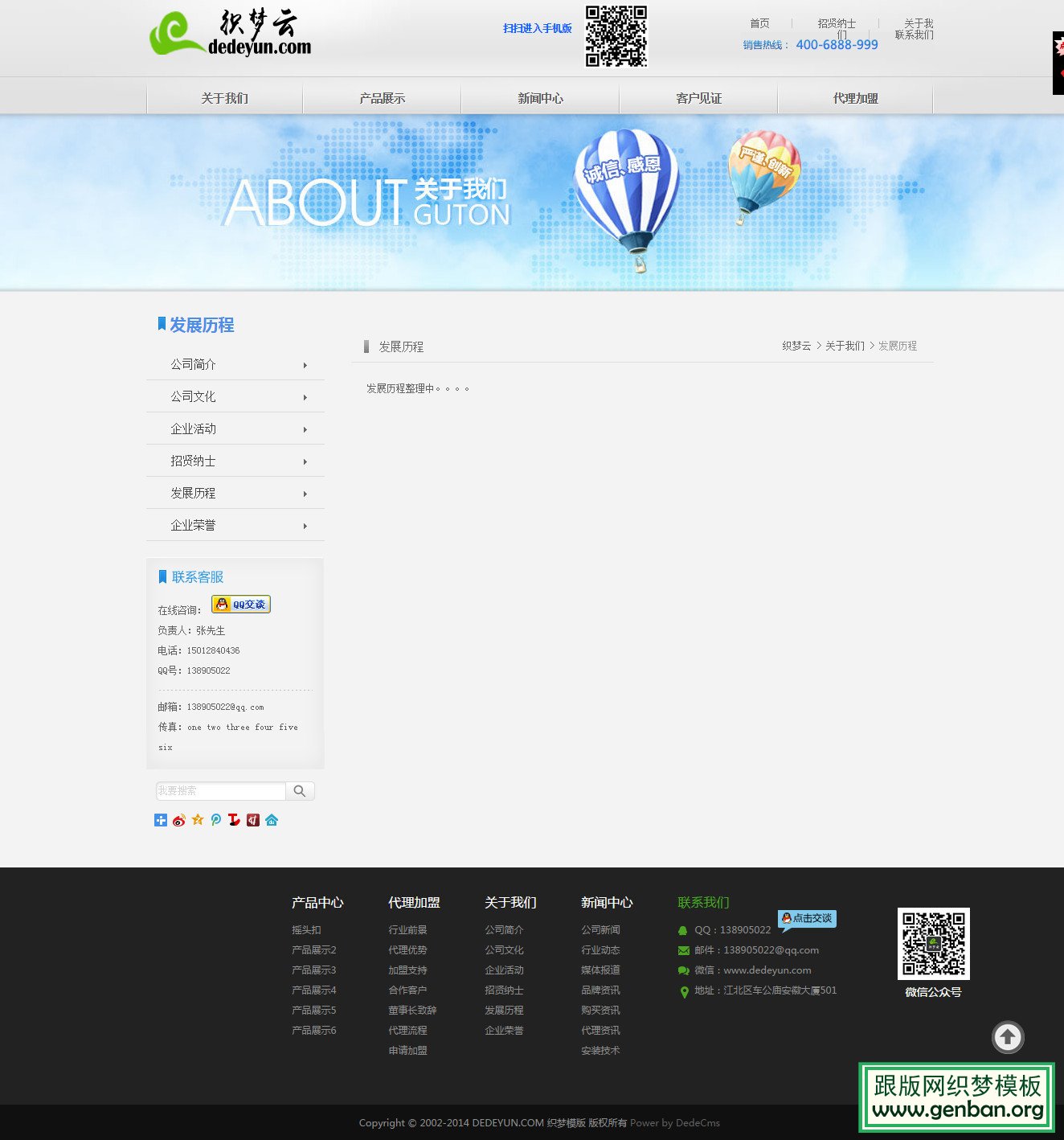
Task: Expand the 公司简介 sidebar arrow
Action: tap(305, 365)
